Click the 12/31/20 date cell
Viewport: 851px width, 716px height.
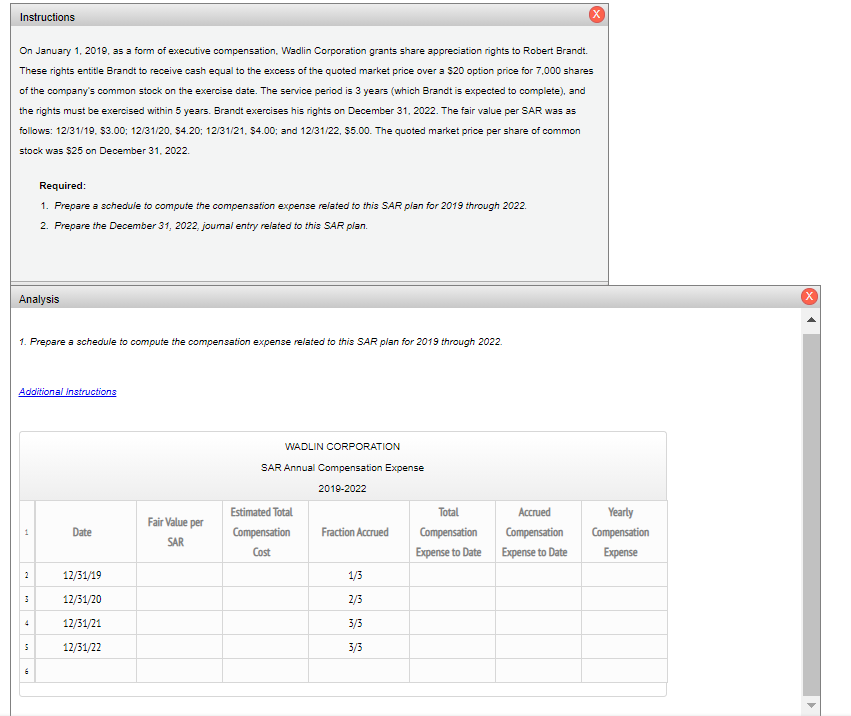86,599
